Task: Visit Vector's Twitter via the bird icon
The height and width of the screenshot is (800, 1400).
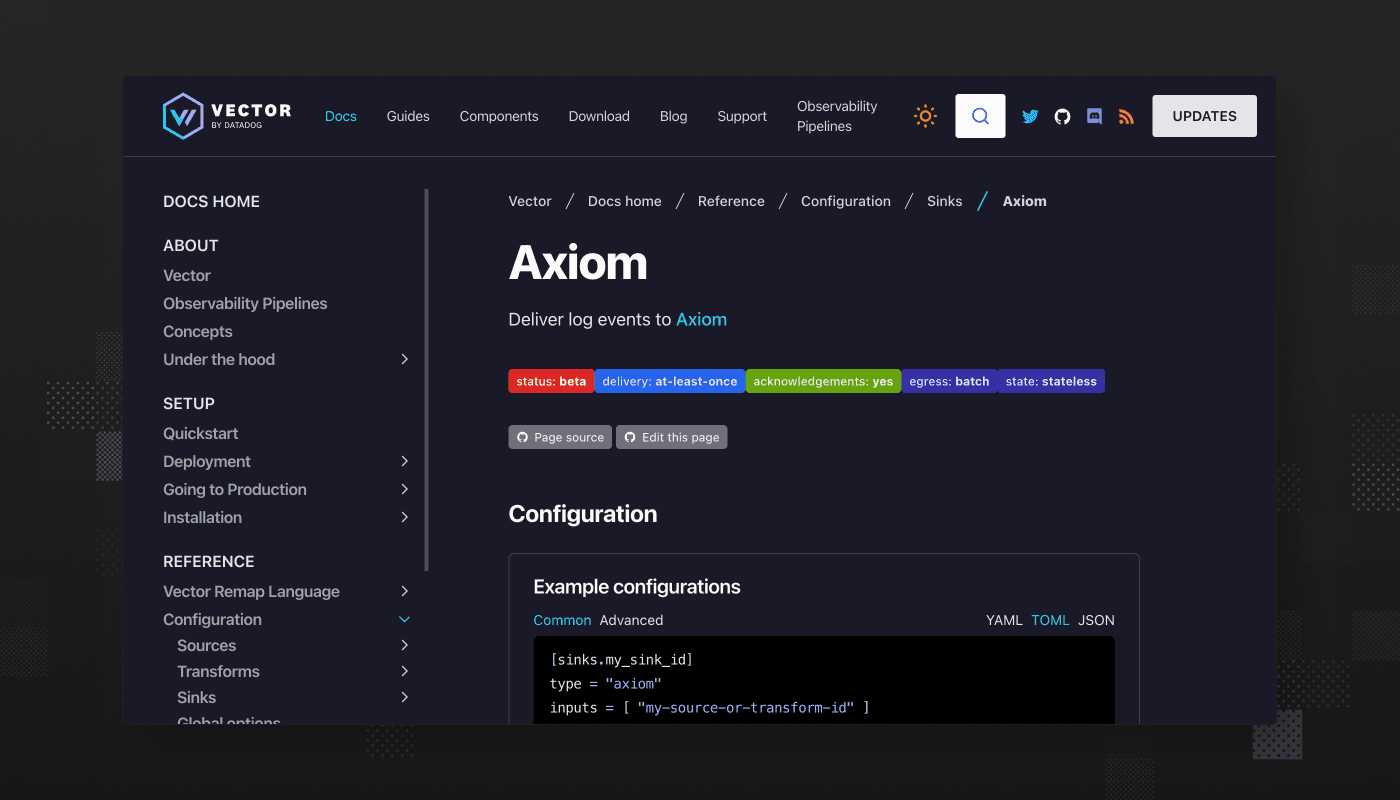Action: tap(1030, 116)
